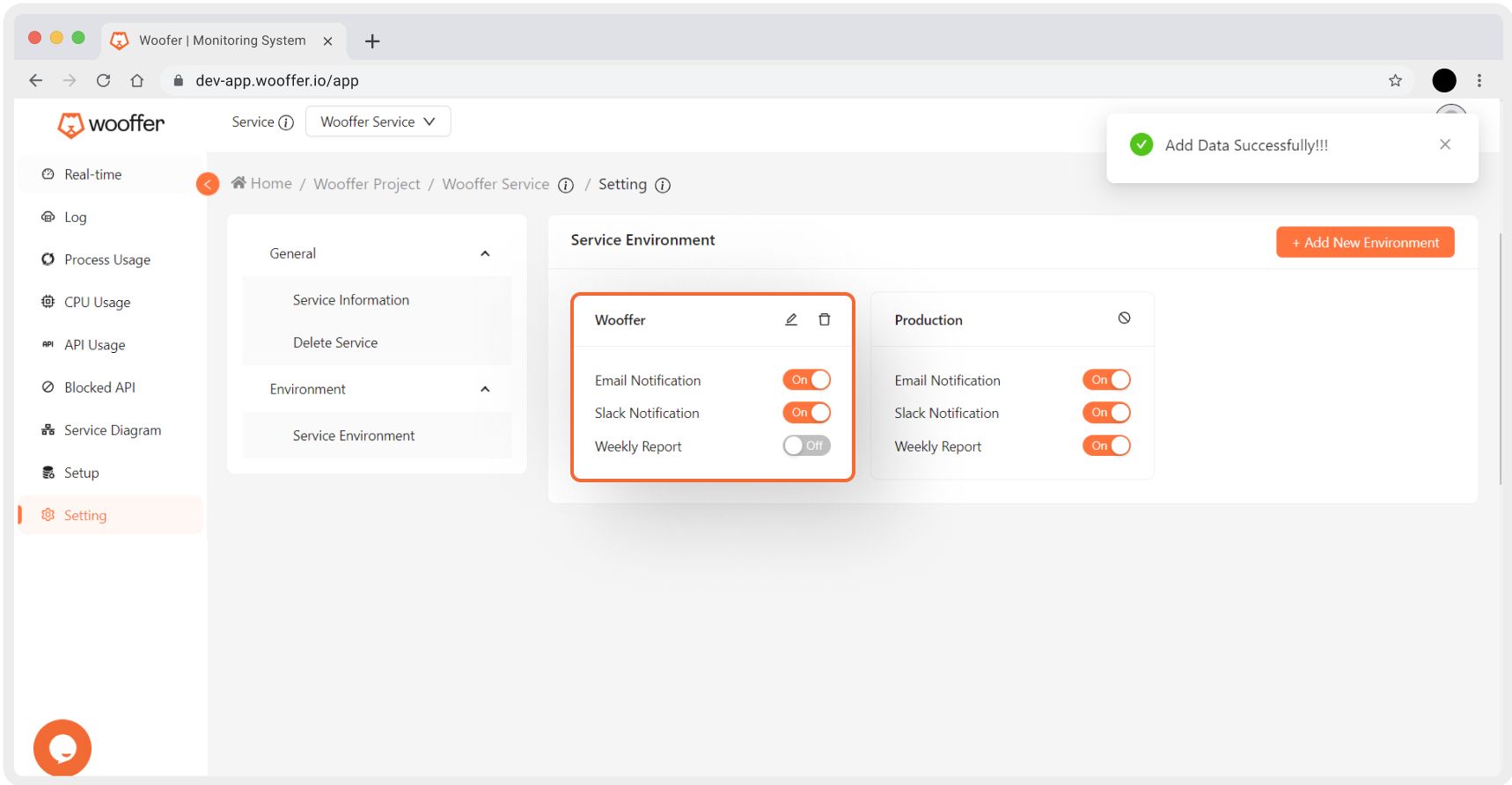Dismiss the success notification with X
Screen dimensions: 1512x785
[1445, 144]
